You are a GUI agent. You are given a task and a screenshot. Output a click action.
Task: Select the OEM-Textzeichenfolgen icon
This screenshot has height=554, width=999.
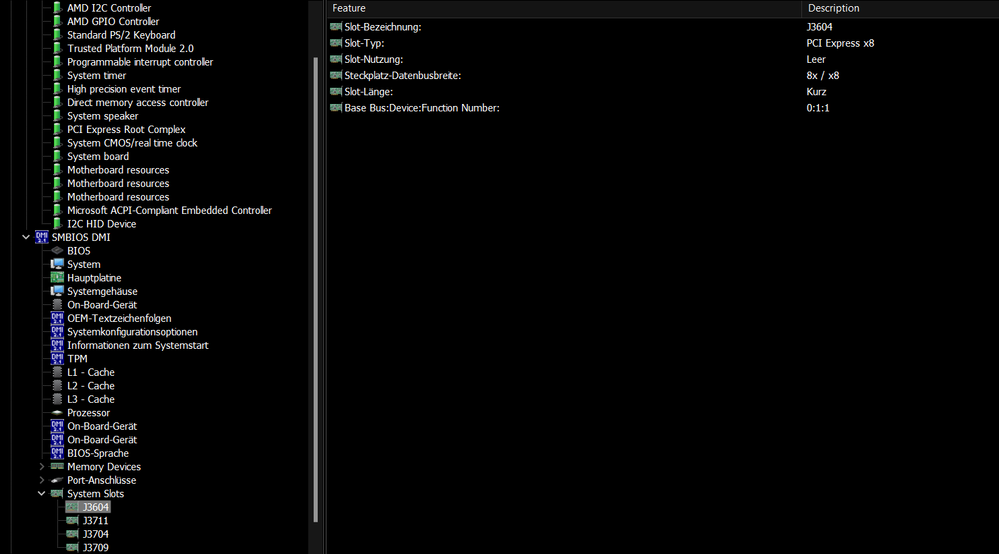click(x=57, y=318)
